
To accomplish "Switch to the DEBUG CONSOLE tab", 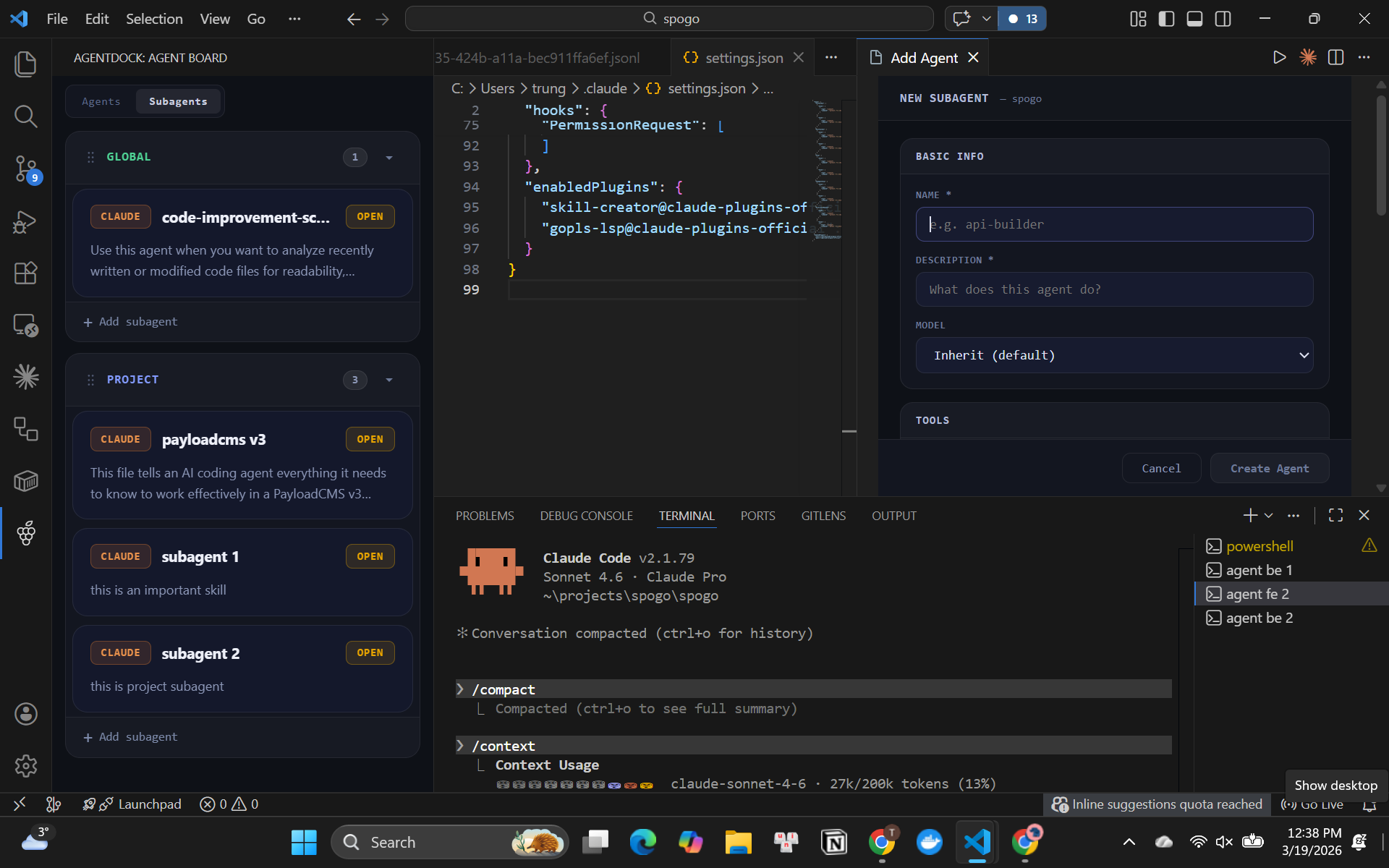I will (x=586, y=515).
